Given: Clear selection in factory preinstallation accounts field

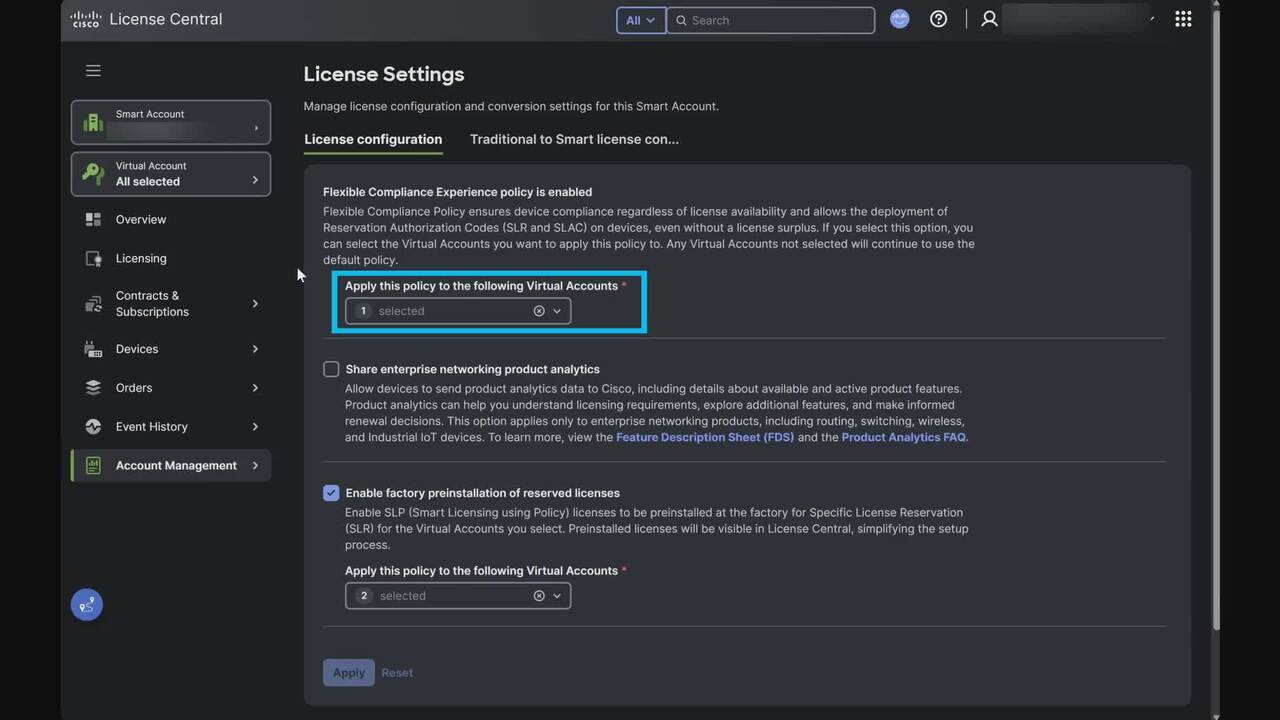Looking at the screenshot, I should 539,596.
